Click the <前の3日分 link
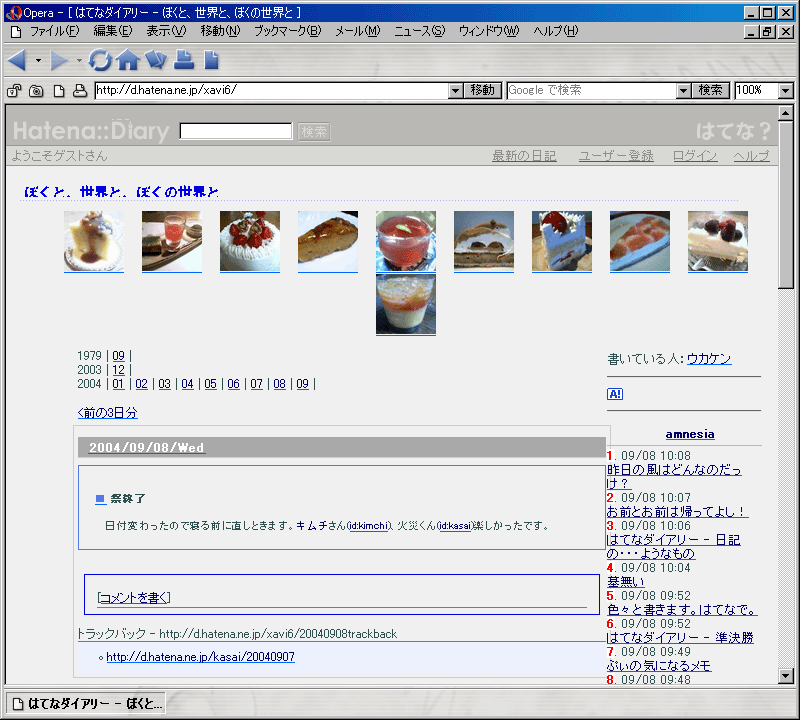Image resolution: width=800 pixels, height=720 pixels. (x=108, y=413)
